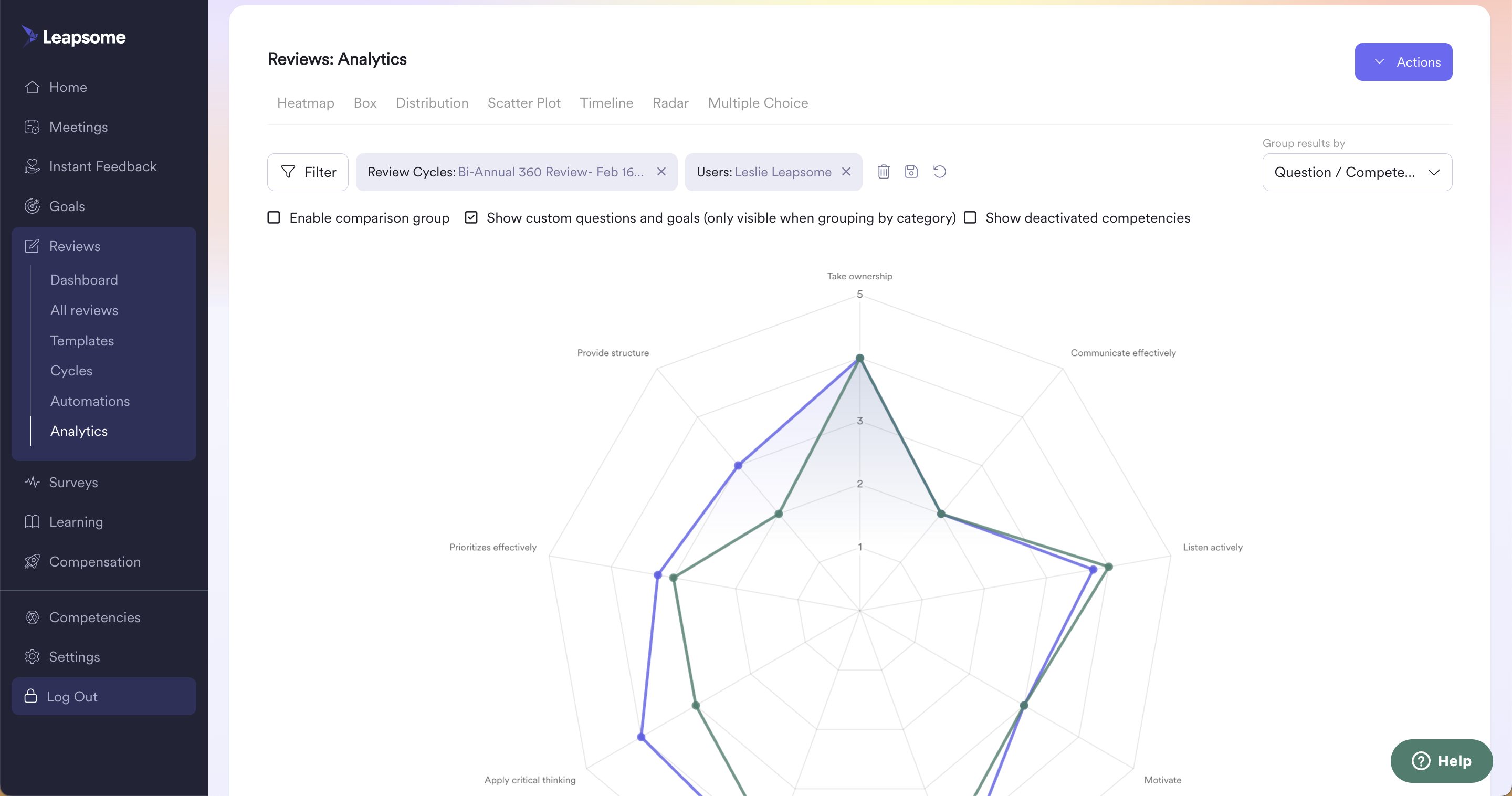This screenshot has height=796, width=1512.
Task: Switch to the Timeline tab
Action: [606, 103]
